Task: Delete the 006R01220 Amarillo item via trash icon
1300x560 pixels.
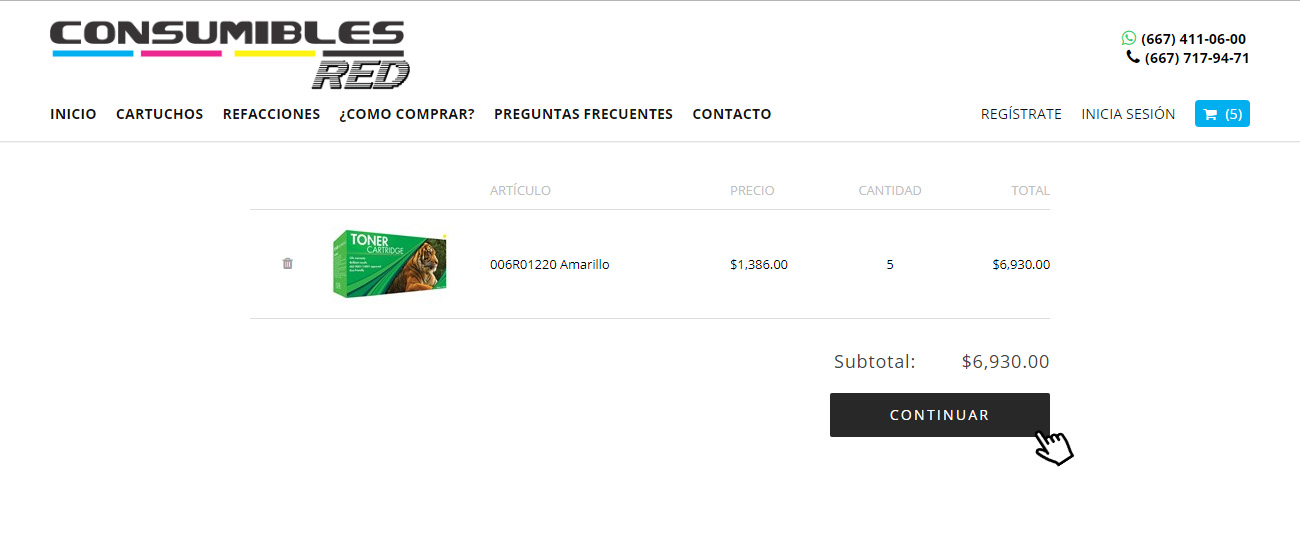Action: (x=287, y=264)
